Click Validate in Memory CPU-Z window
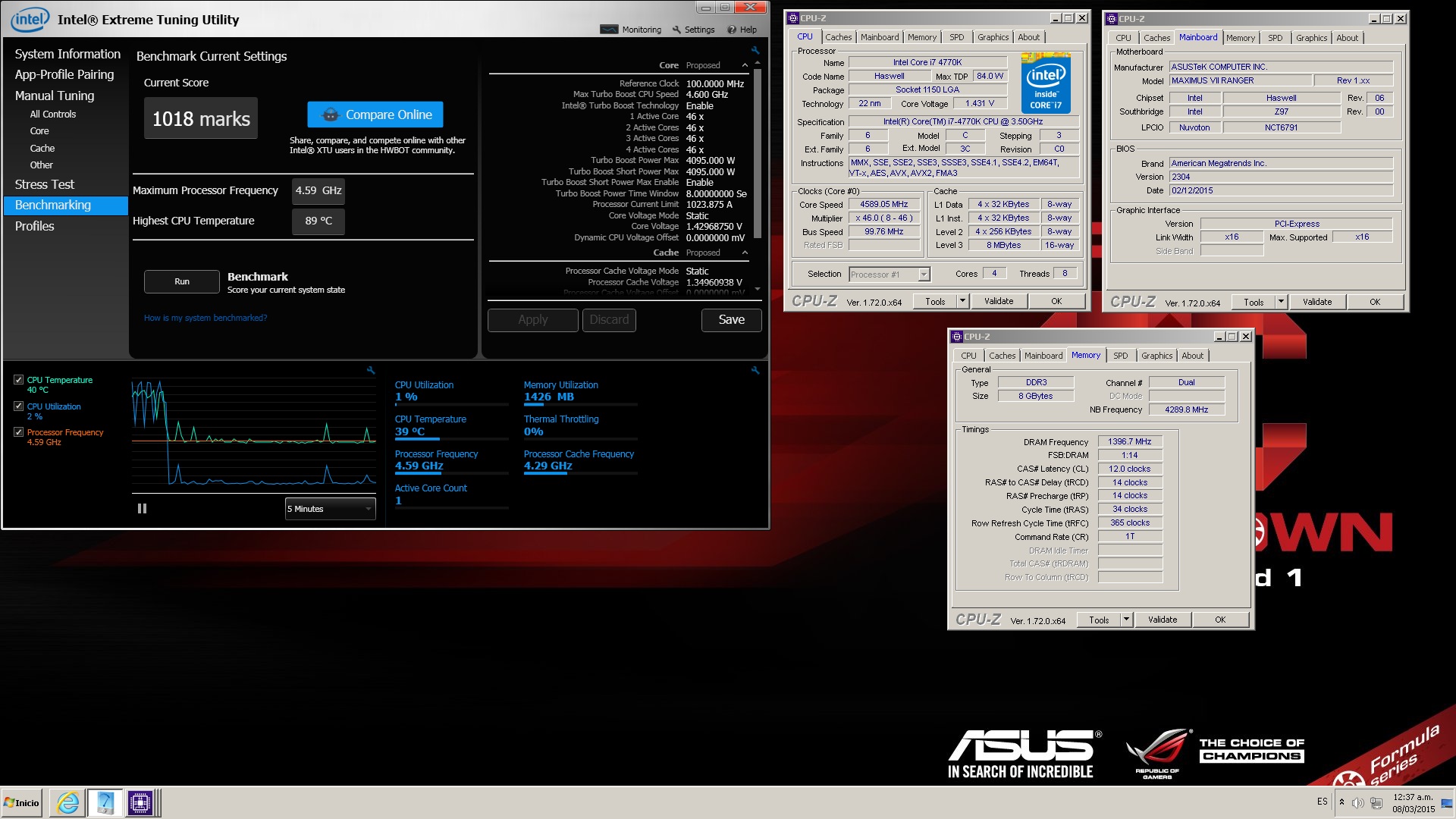 [1163, 620]
